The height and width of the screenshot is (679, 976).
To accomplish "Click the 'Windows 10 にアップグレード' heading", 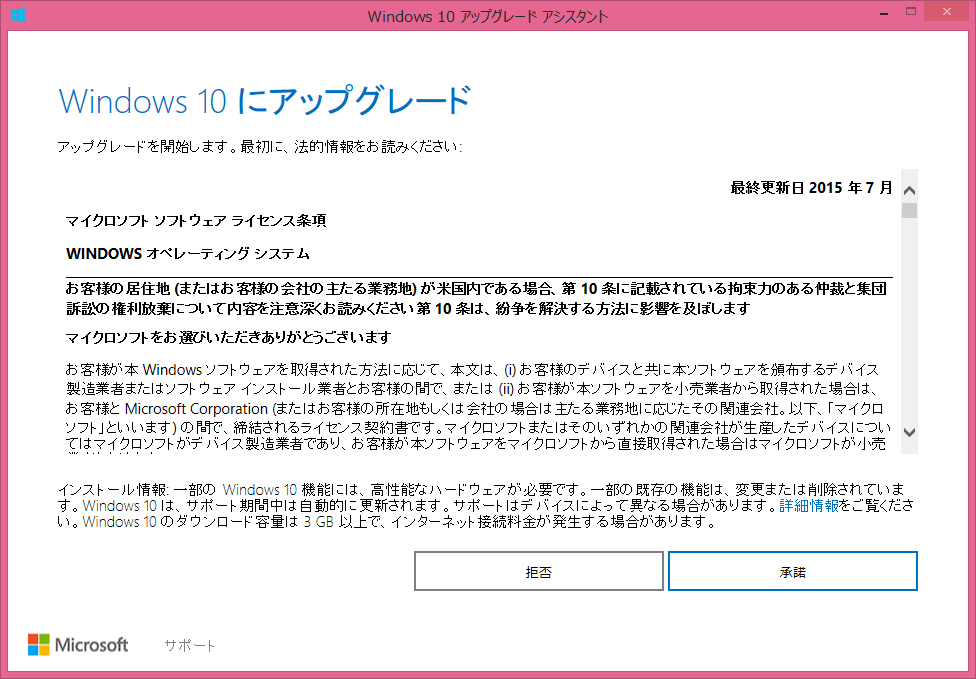I will tap(264, 101).
